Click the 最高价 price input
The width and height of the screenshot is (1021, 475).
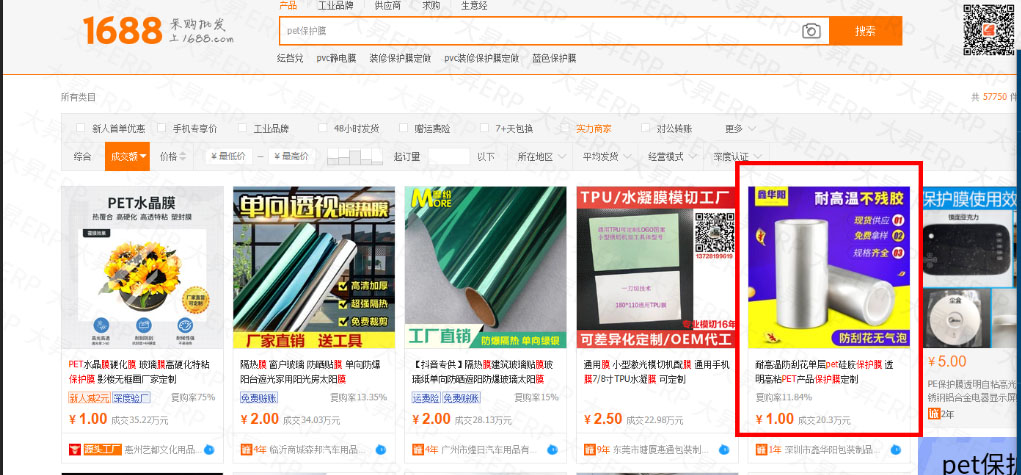tap(291, 156)
